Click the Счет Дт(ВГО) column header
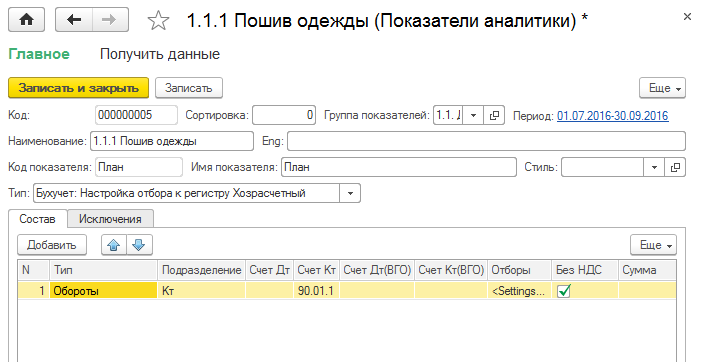The height and width of the screenshot is (362, 703). click(377, 270)
